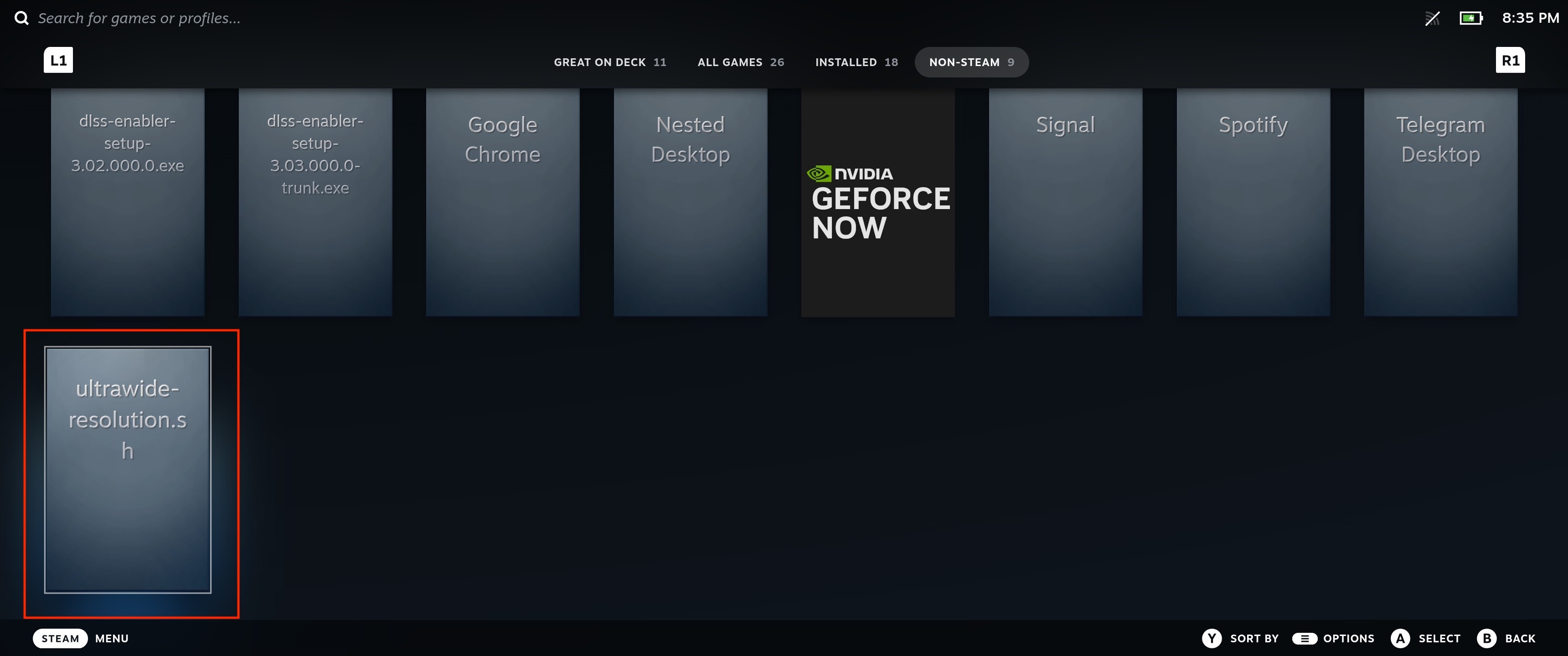Click the Select label in footer
The image size is (1568, 656).
(1439, 638)
